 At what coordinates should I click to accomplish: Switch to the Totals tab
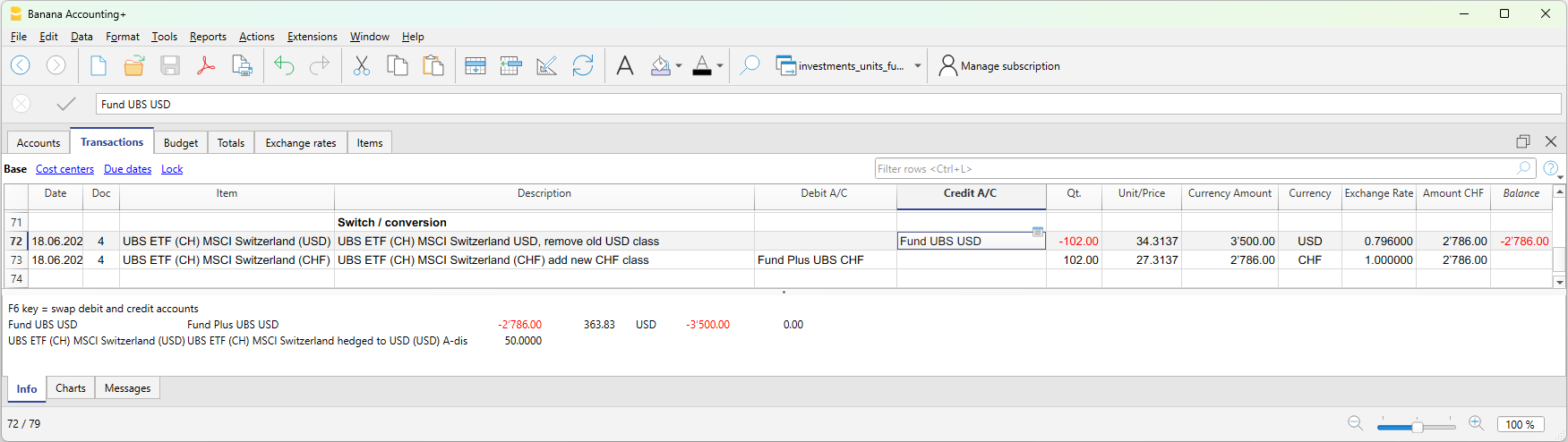[231, 143]
